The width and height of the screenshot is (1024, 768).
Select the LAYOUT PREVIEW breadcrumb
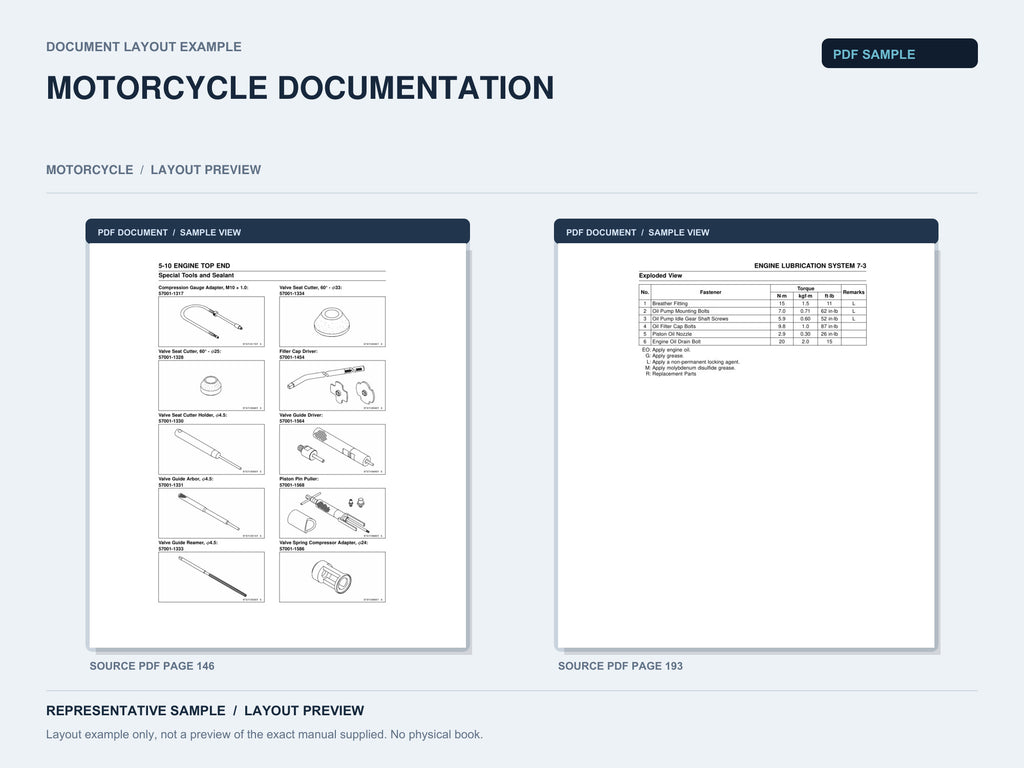coord(206,170)
